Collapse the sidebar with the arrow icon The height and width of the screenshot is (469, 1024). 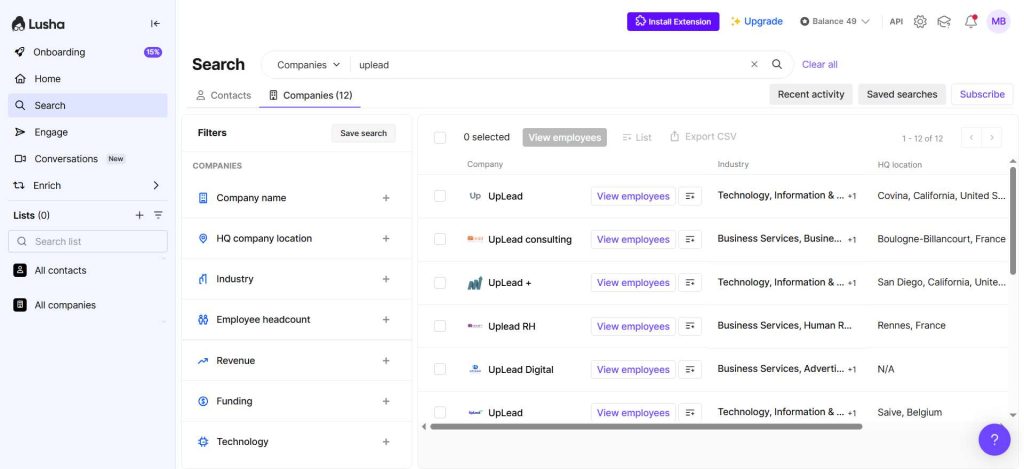coord(155,24)
